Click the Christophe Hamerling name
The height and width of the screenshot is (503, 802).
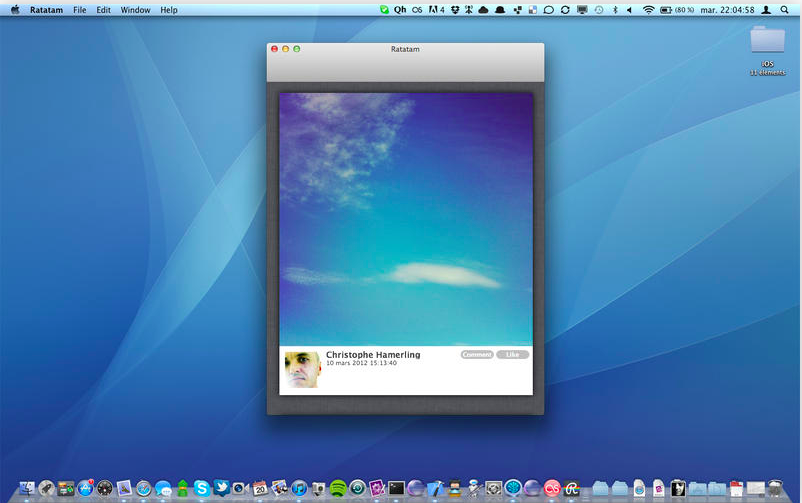[373, 355]
